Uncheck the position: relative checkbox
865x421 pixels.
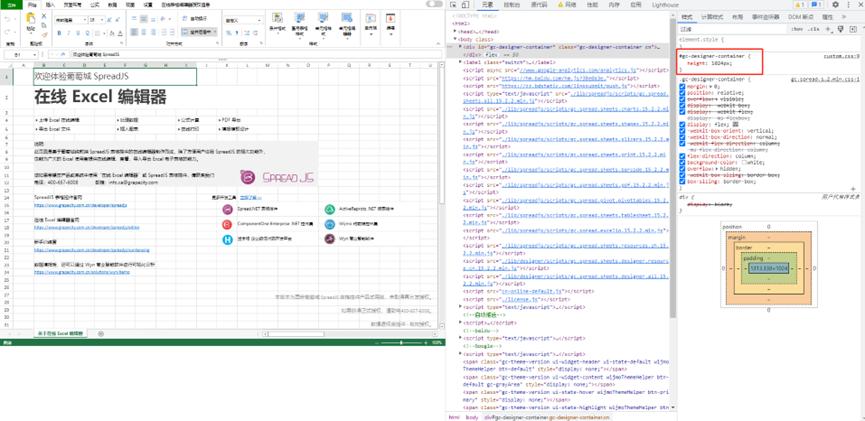click(682, 93)
